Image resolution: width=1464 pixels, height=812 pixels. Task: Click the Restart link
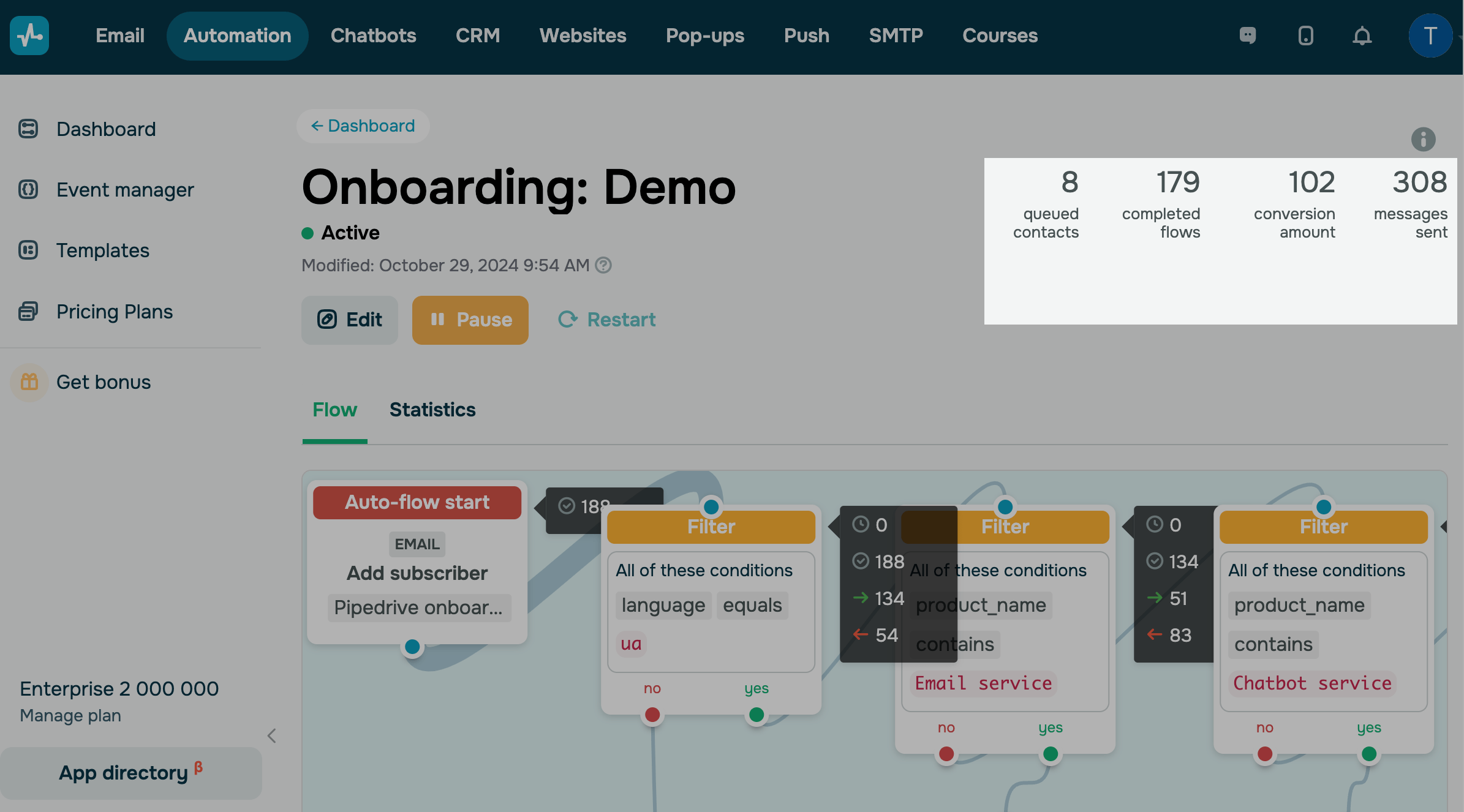tap(606, 320)
